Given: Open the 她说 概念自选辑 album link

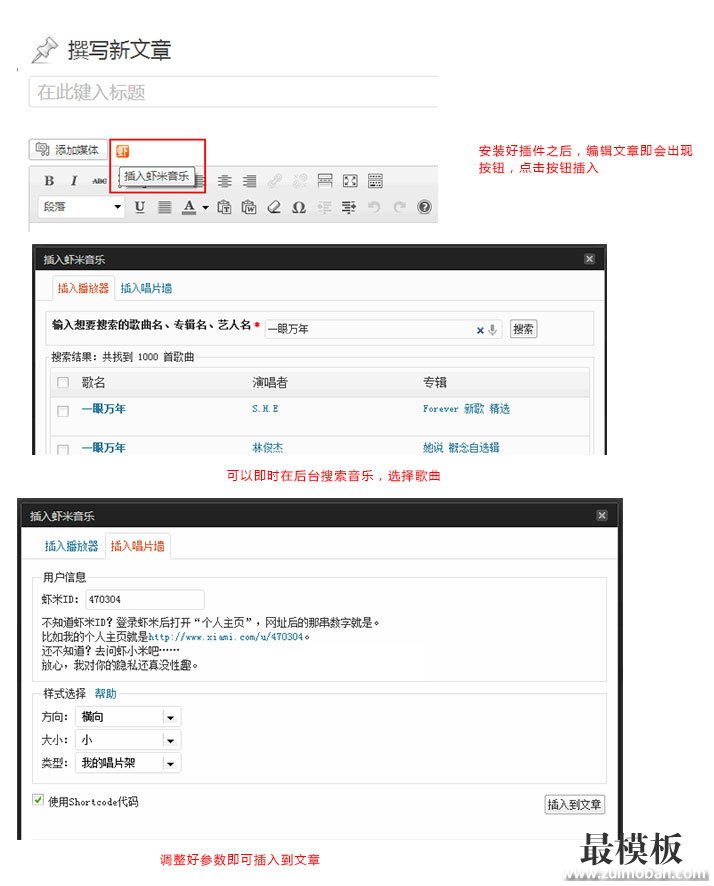Looking at the screenshot, I should pyautogui.click(x=461, y=448).
